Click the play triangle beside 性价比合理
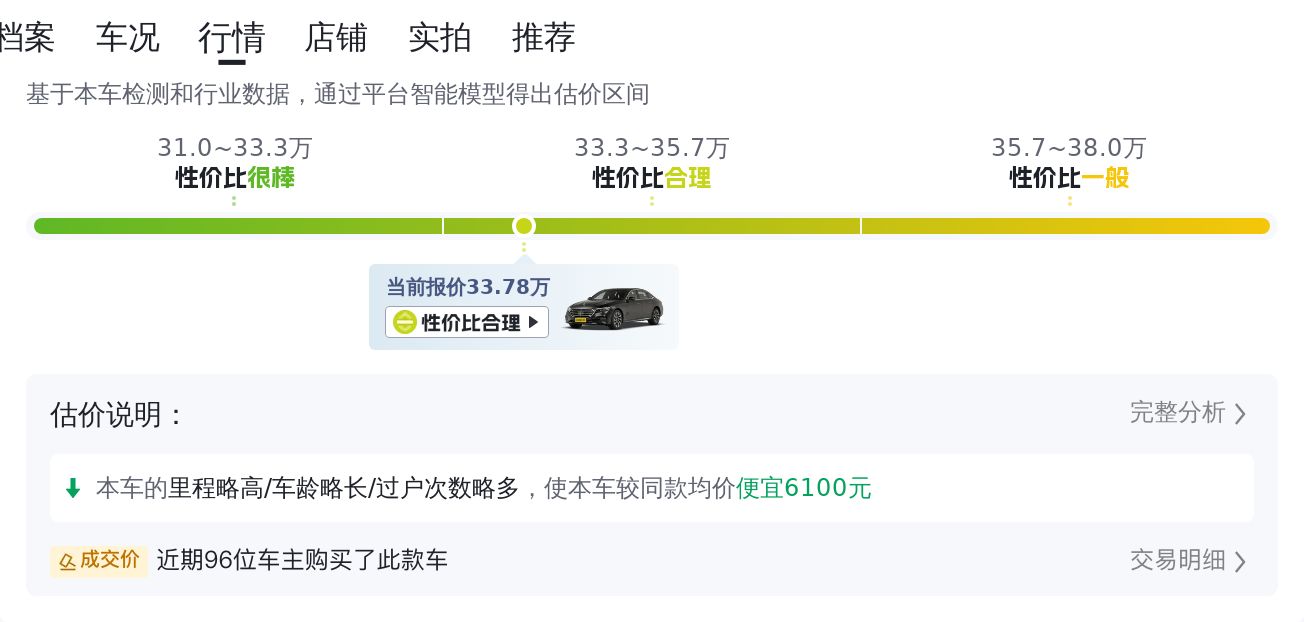The image size is (1304, 622). coord(534,322)
